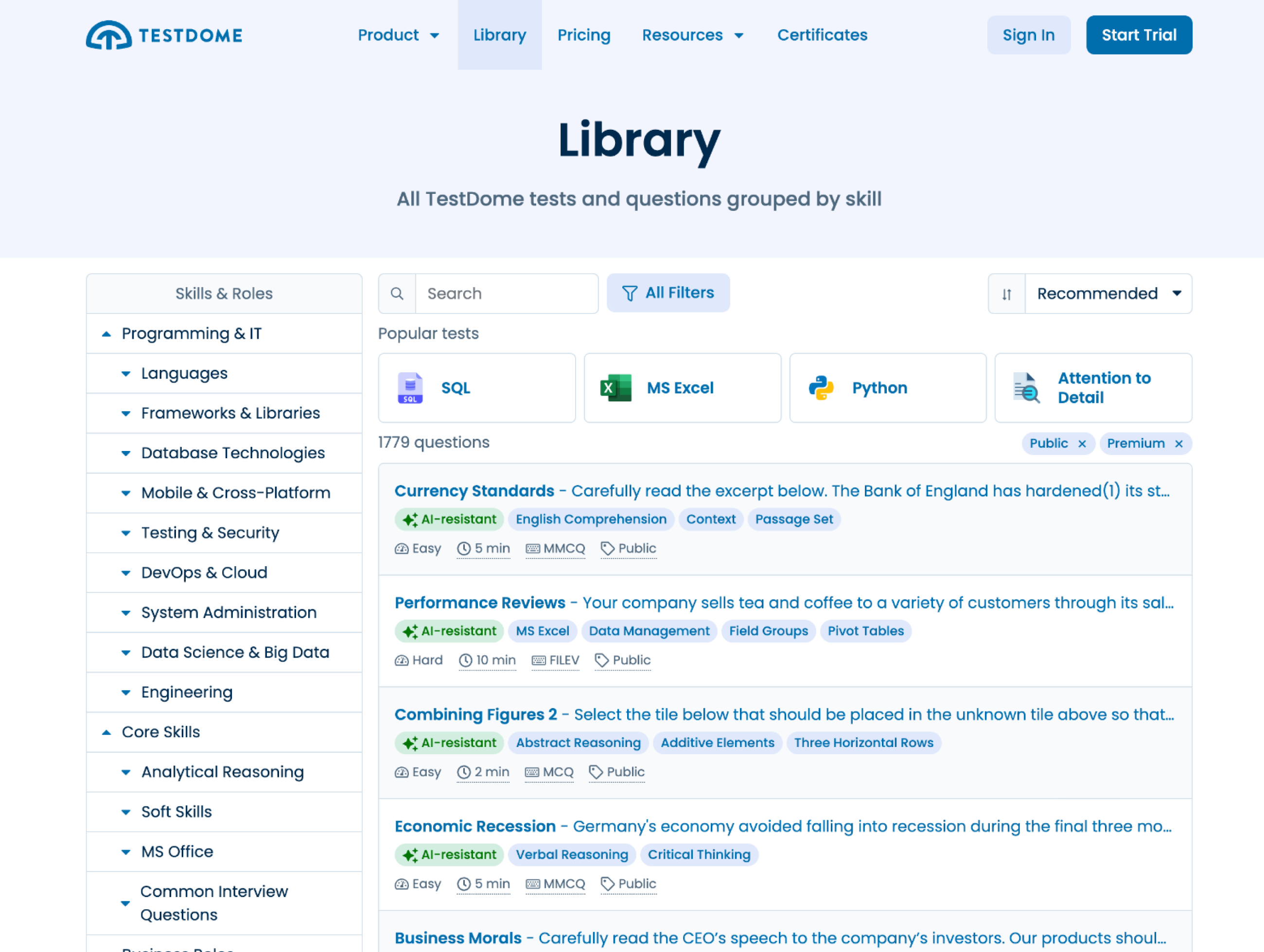Toggle the All Filters panel open
Viewport: 1264px width, 952px height.
point(668,293)
